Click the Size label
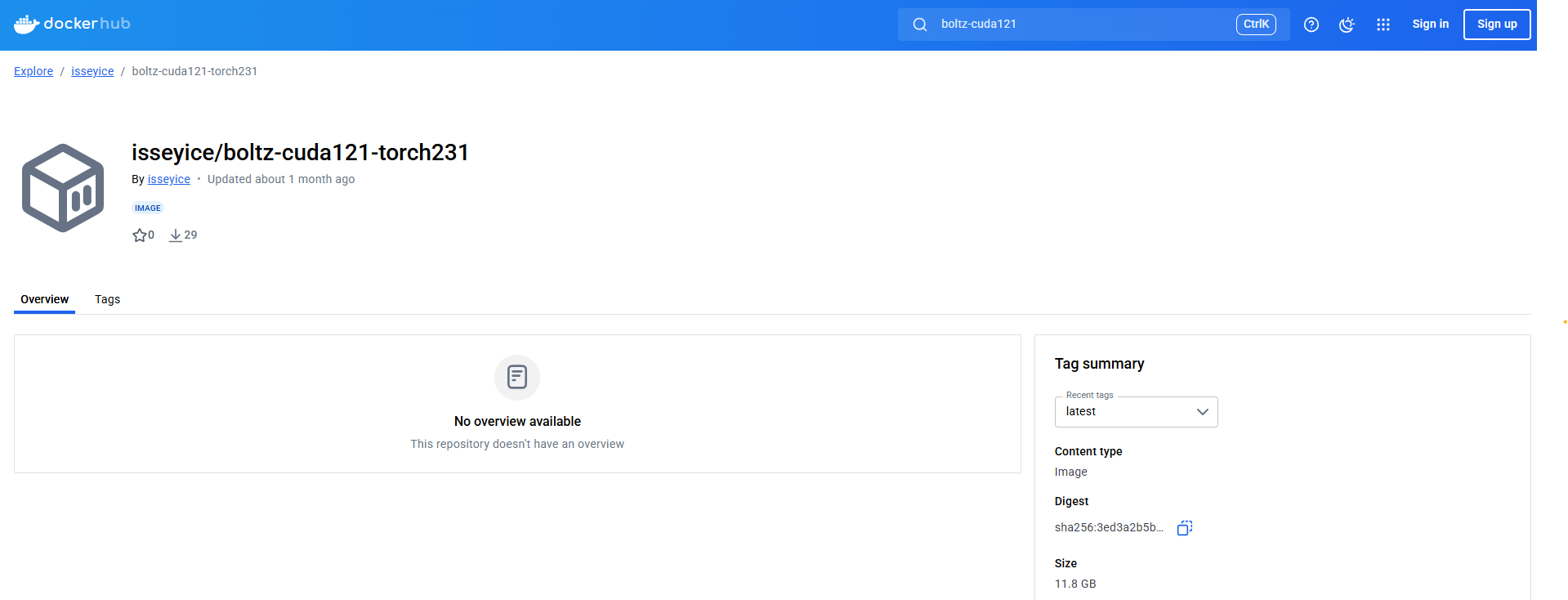 point(1065,563)
